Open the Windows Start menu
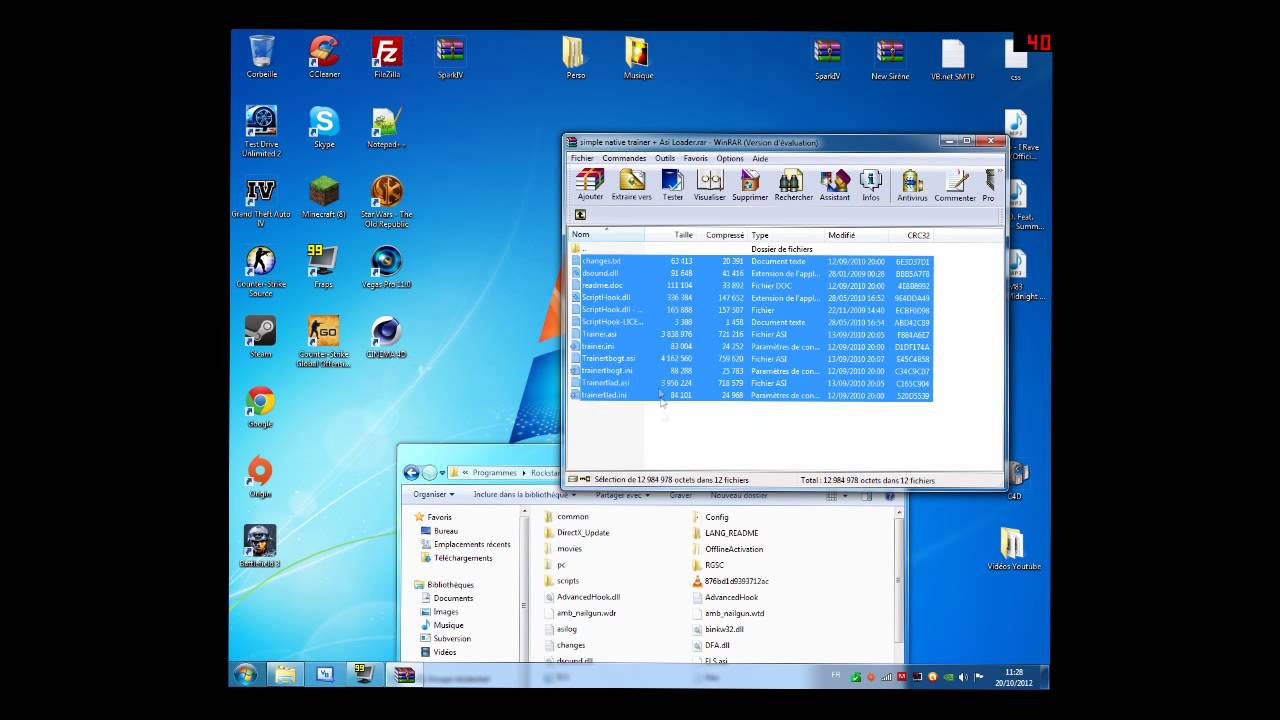The height and width of the screenshot is (720, 1280). (x=245, y=674)
